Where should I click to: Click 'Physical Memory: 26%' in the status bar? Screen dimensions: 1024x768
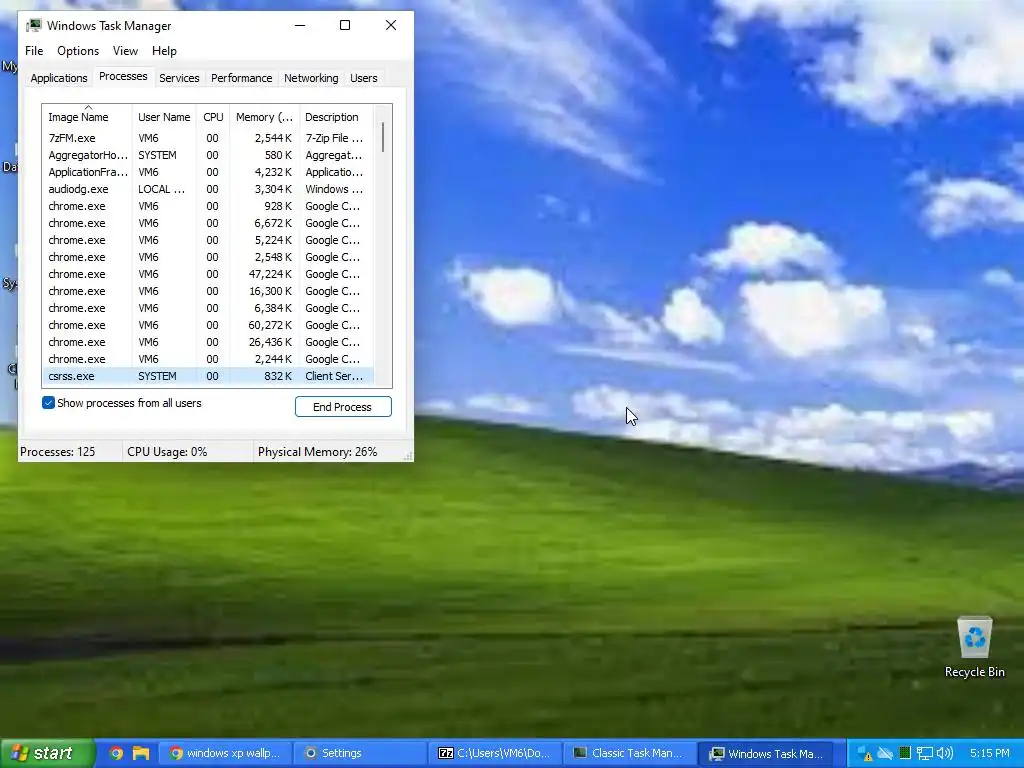[317, 452]
